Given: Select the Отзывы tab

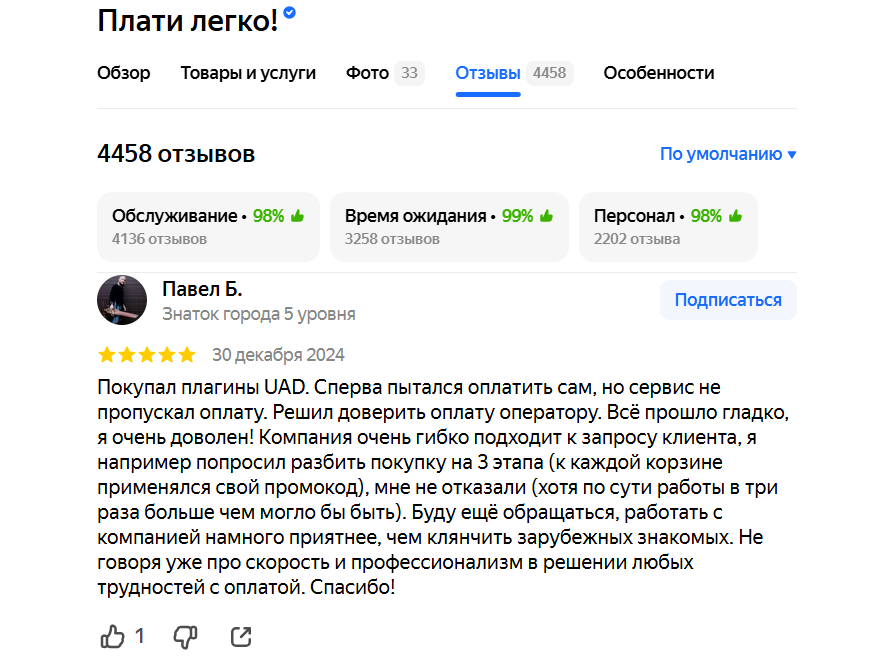Looking at the screenshot, I should 488,73.
